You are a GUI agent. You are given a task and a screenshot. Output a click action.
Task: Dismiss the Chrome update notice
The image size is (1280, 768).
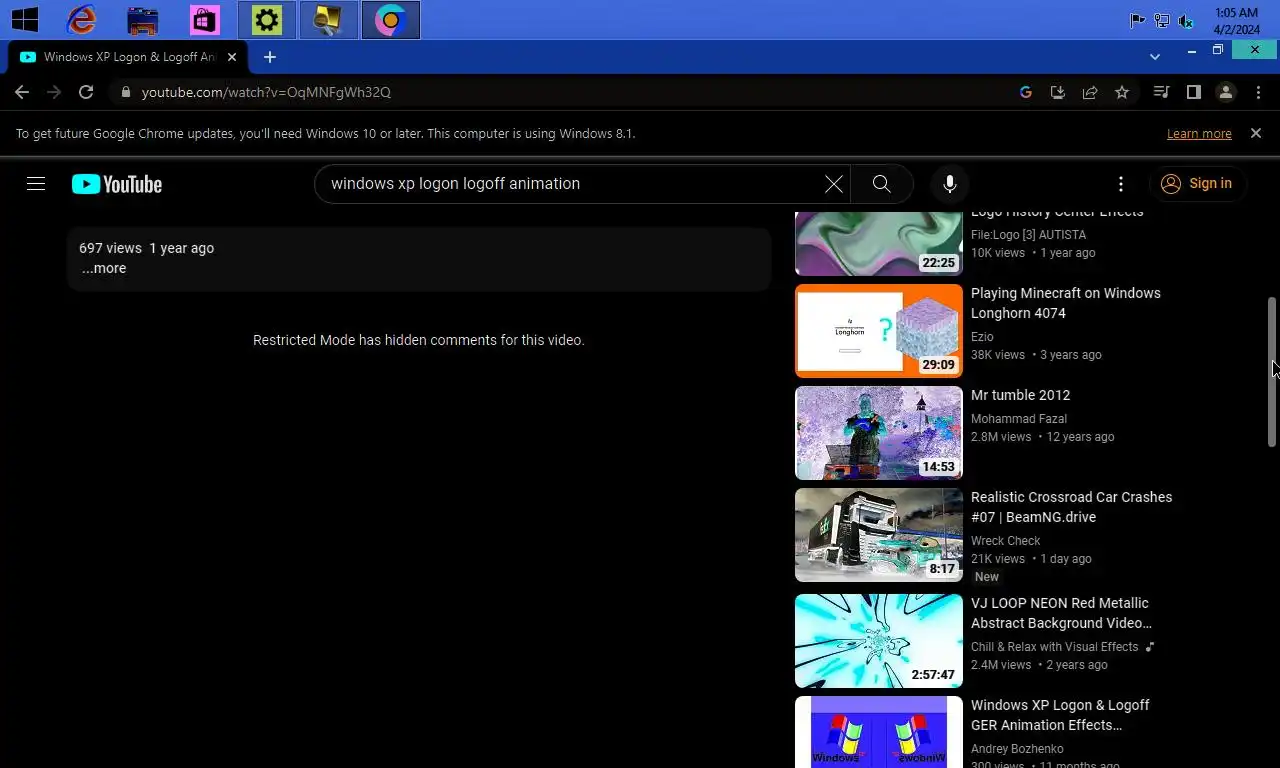pos(1256,133)
